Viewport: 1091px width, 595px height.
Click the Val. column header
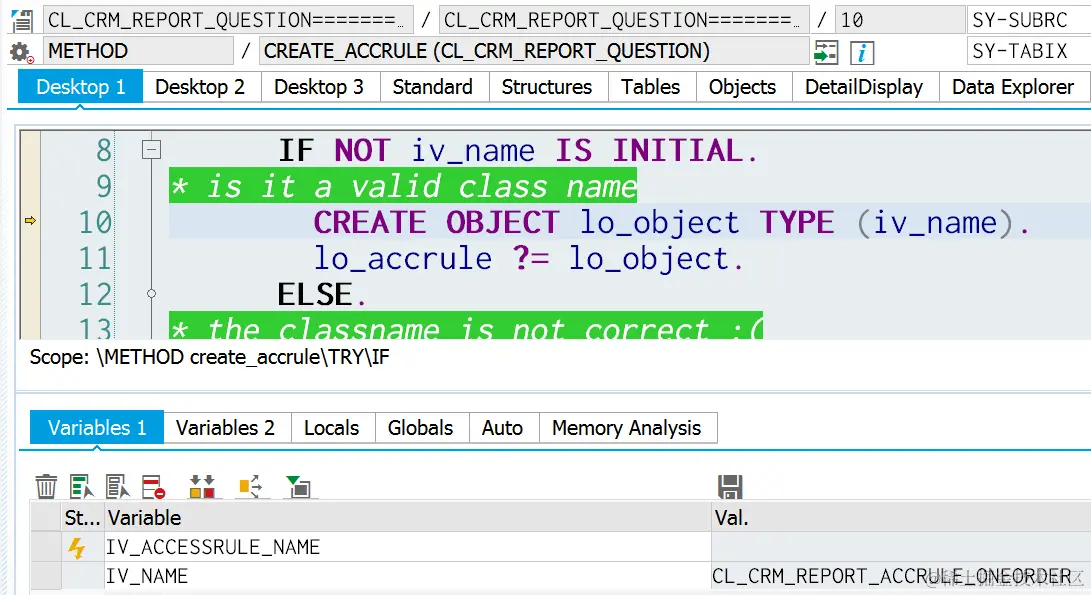901,518
